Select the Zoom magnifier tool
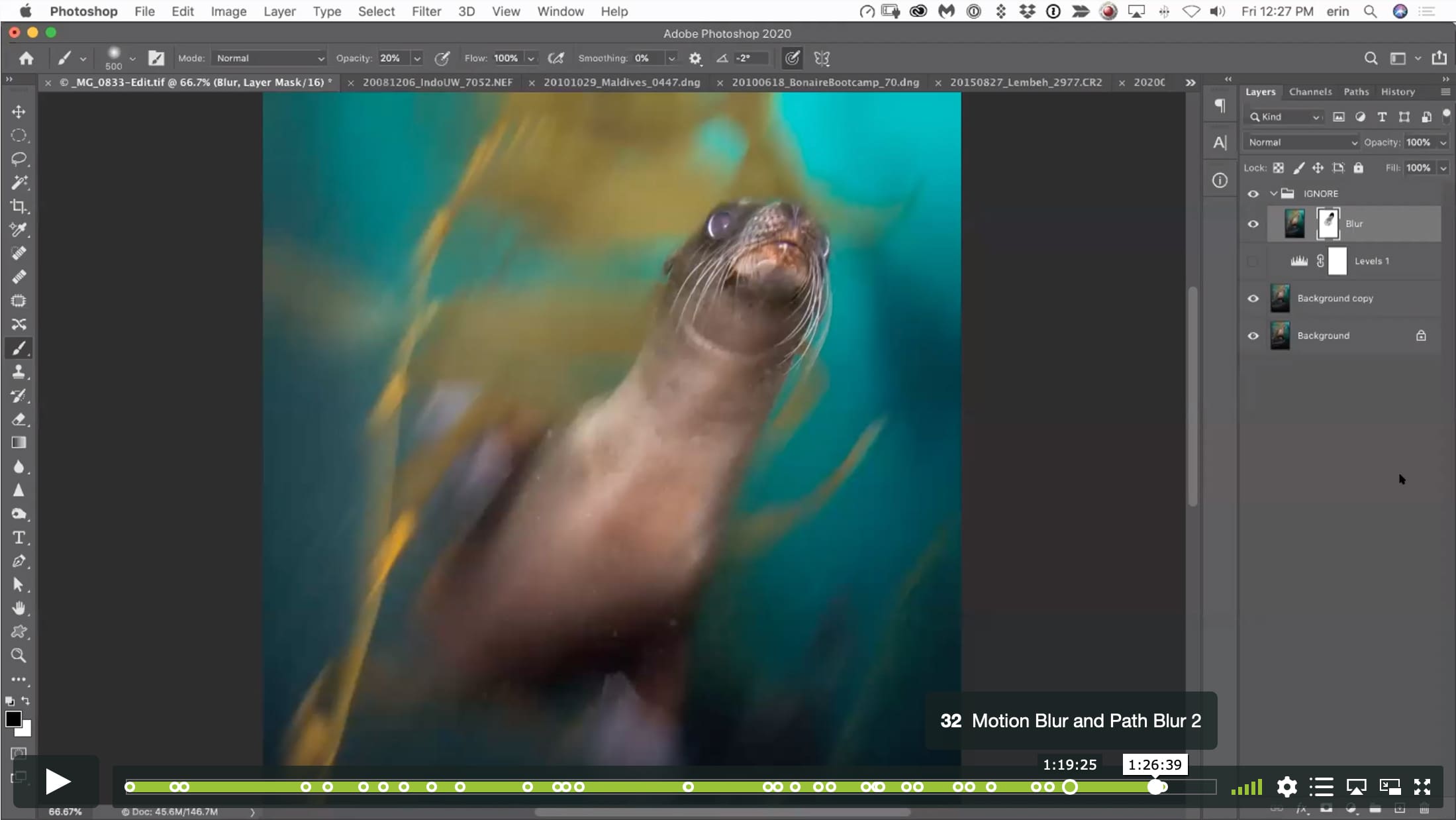This screenshot has height=820, width=1456. coord(19,656)
